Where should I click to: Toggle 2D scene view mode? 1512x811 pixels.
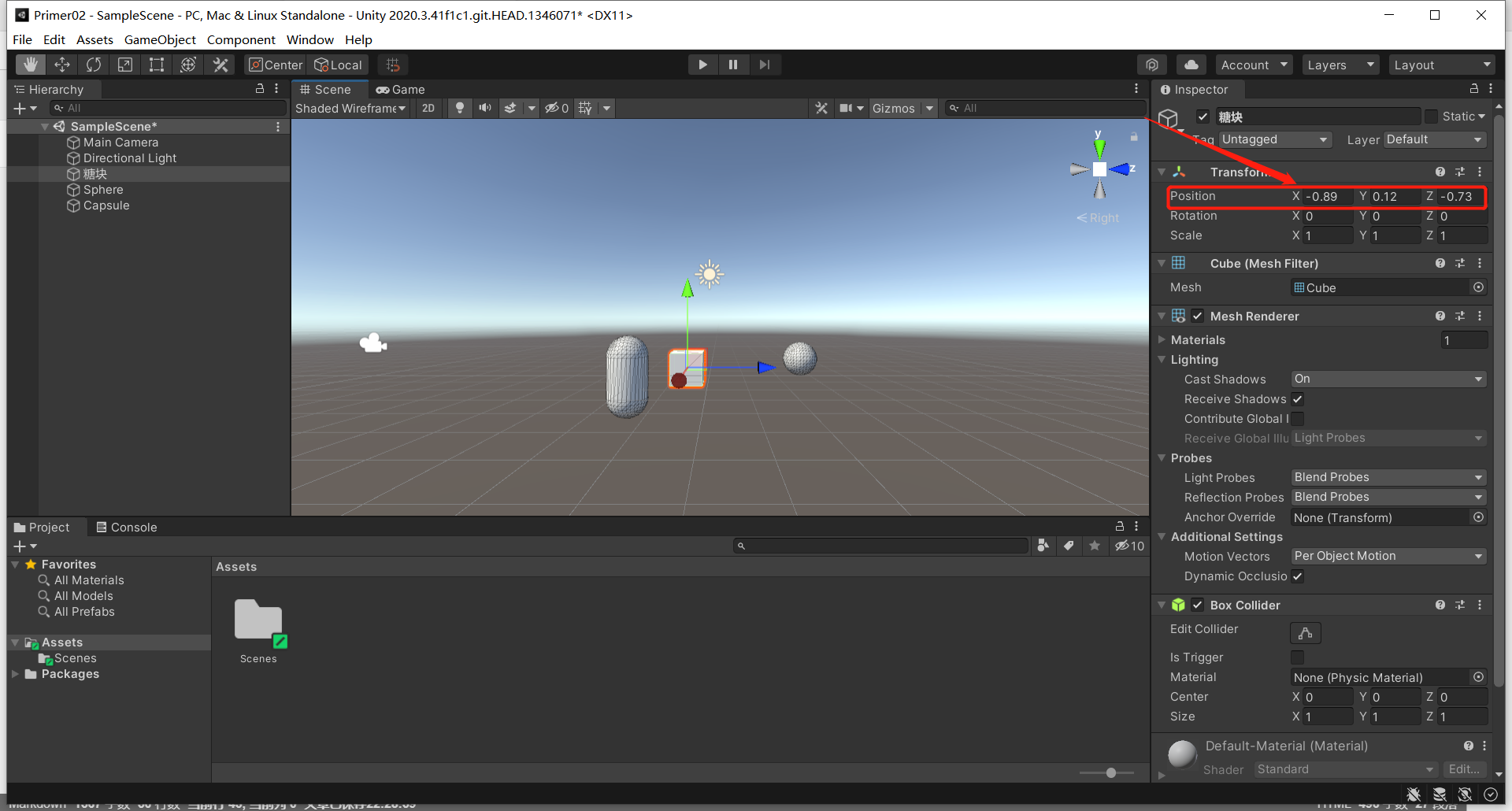(428, 108)
